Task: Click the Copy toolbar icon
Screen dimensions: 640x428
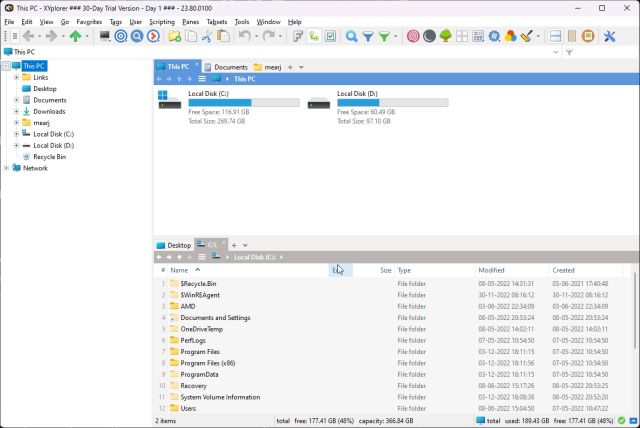Action: click(191, 36)
